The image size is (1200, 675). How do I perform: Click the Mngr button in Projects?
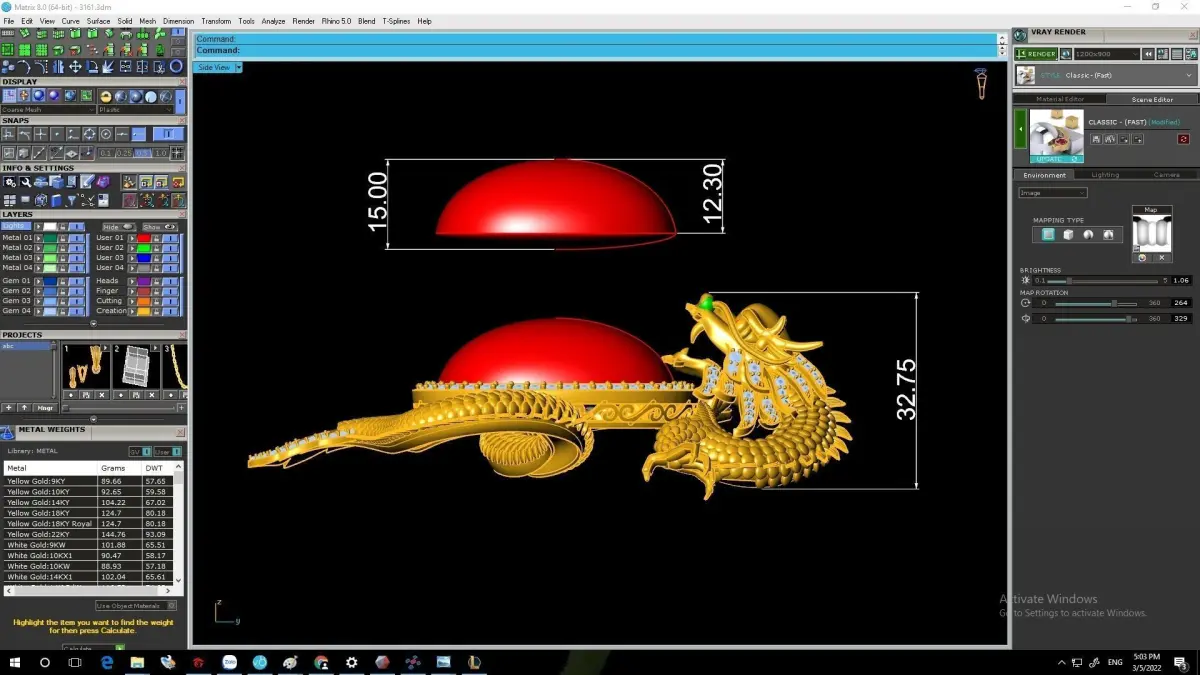45,408
